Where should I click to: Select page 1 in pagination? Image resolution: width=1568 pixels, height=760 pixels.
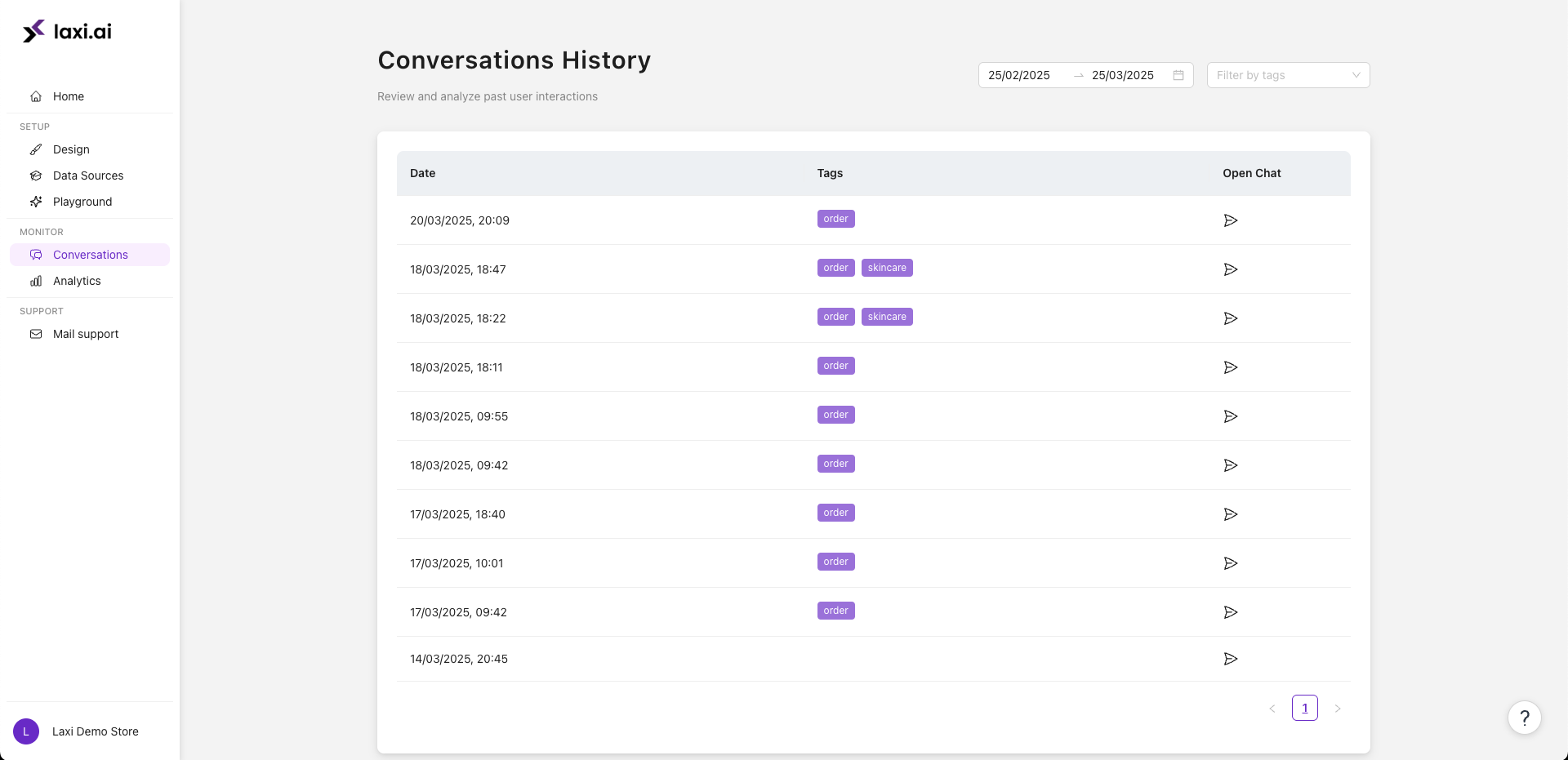[x=1304, y=708]
